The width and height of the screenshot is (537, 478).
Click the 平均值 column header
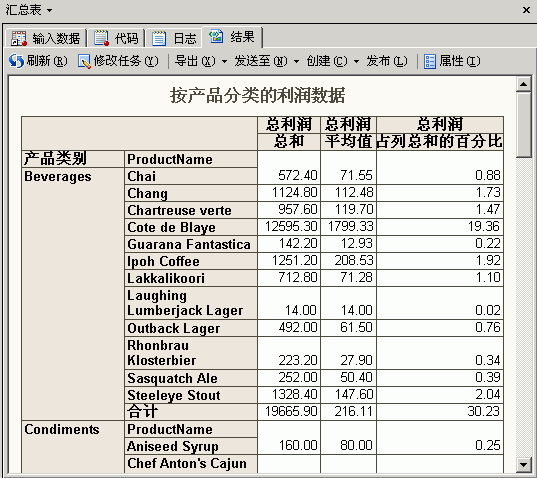(x=348, y=141)
